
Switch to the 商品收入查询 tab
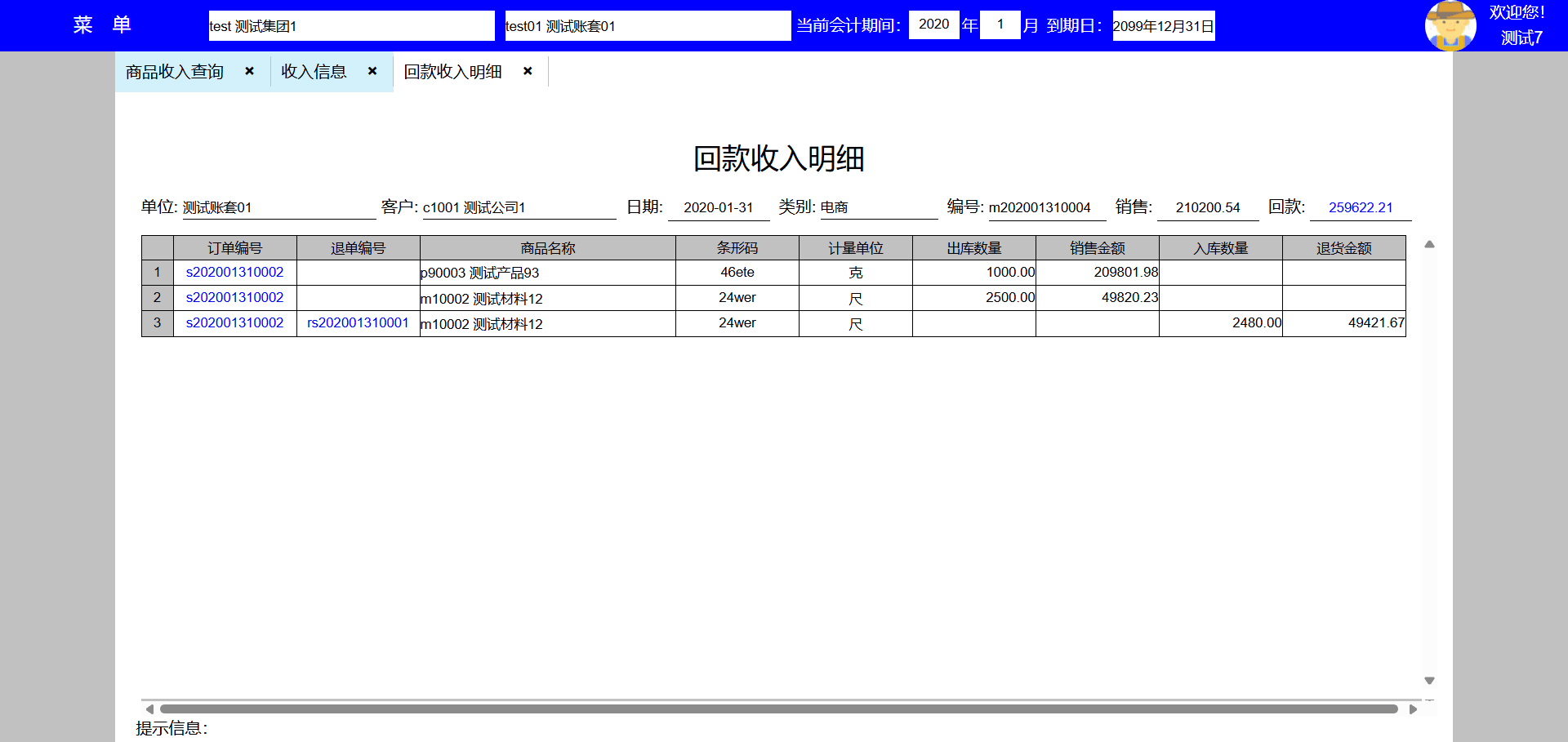(175, 72)
